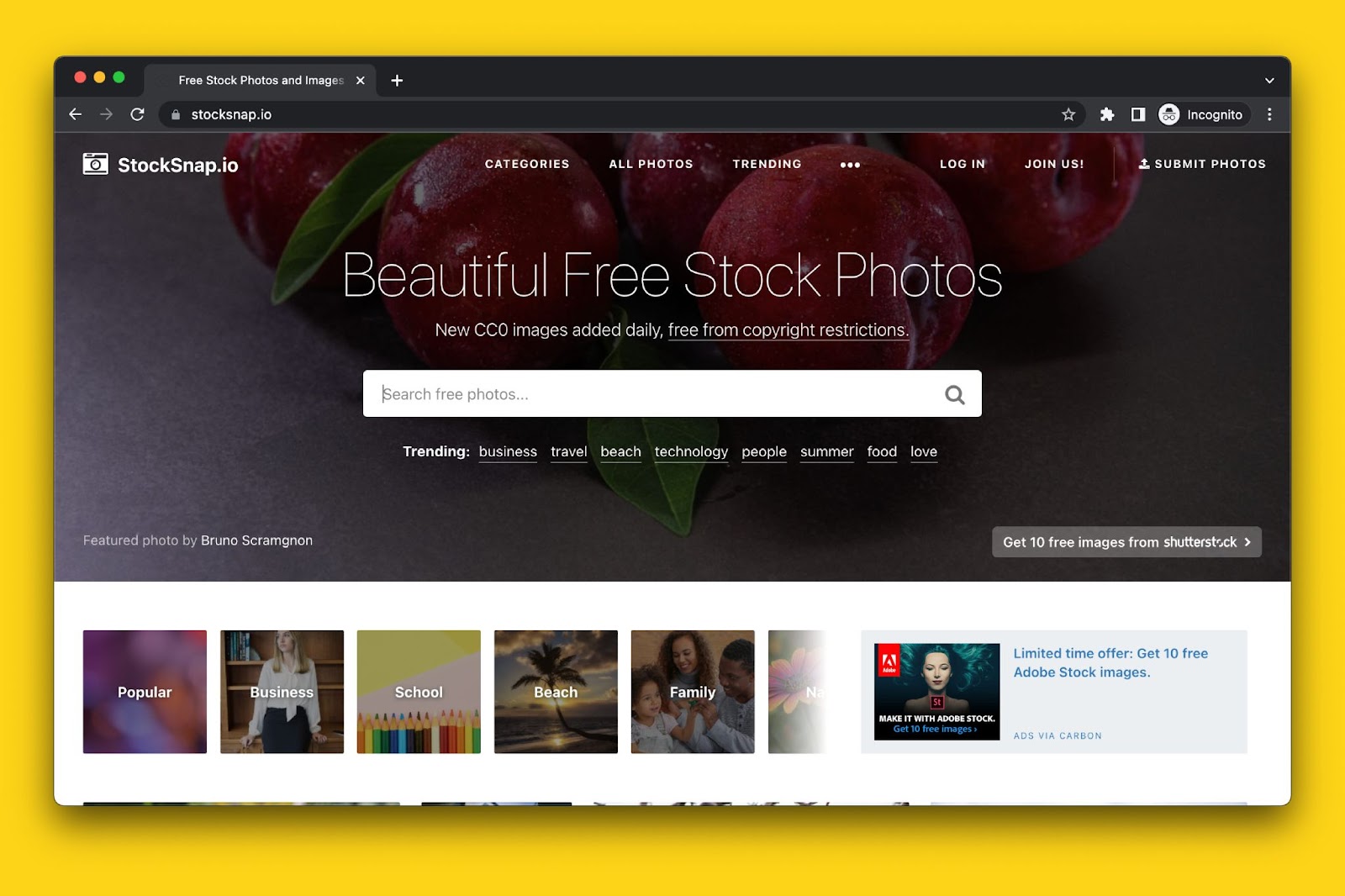Image resolution: width=1345 pixels, height=896 pixels.
Task: Expand the tab search chevron in title bar
Action: click(1269, 81)
